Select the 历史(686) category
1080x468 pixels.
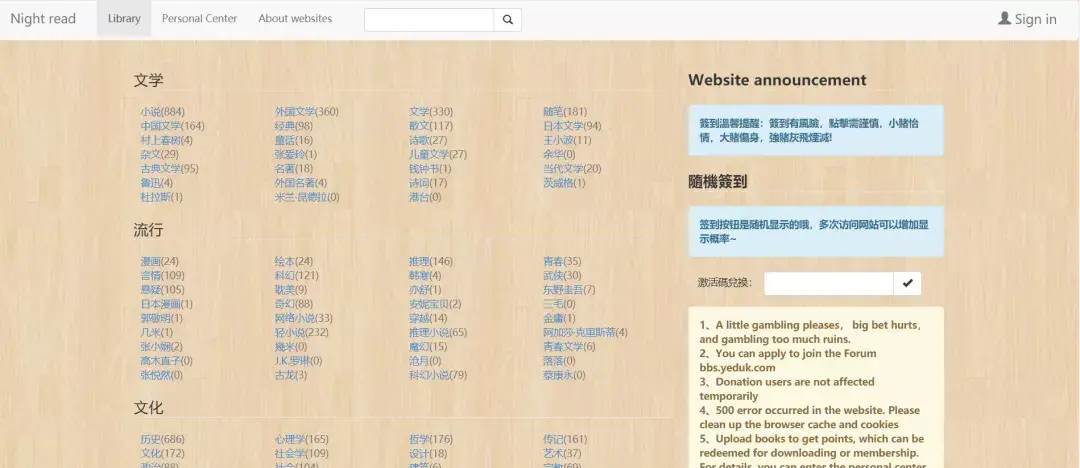pyautogui.click(x=162, y=439)
